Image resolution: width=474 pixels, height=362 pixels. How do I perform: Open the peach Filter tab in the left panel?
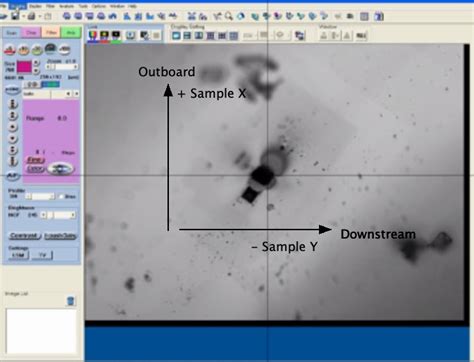(x=51, y=32)
